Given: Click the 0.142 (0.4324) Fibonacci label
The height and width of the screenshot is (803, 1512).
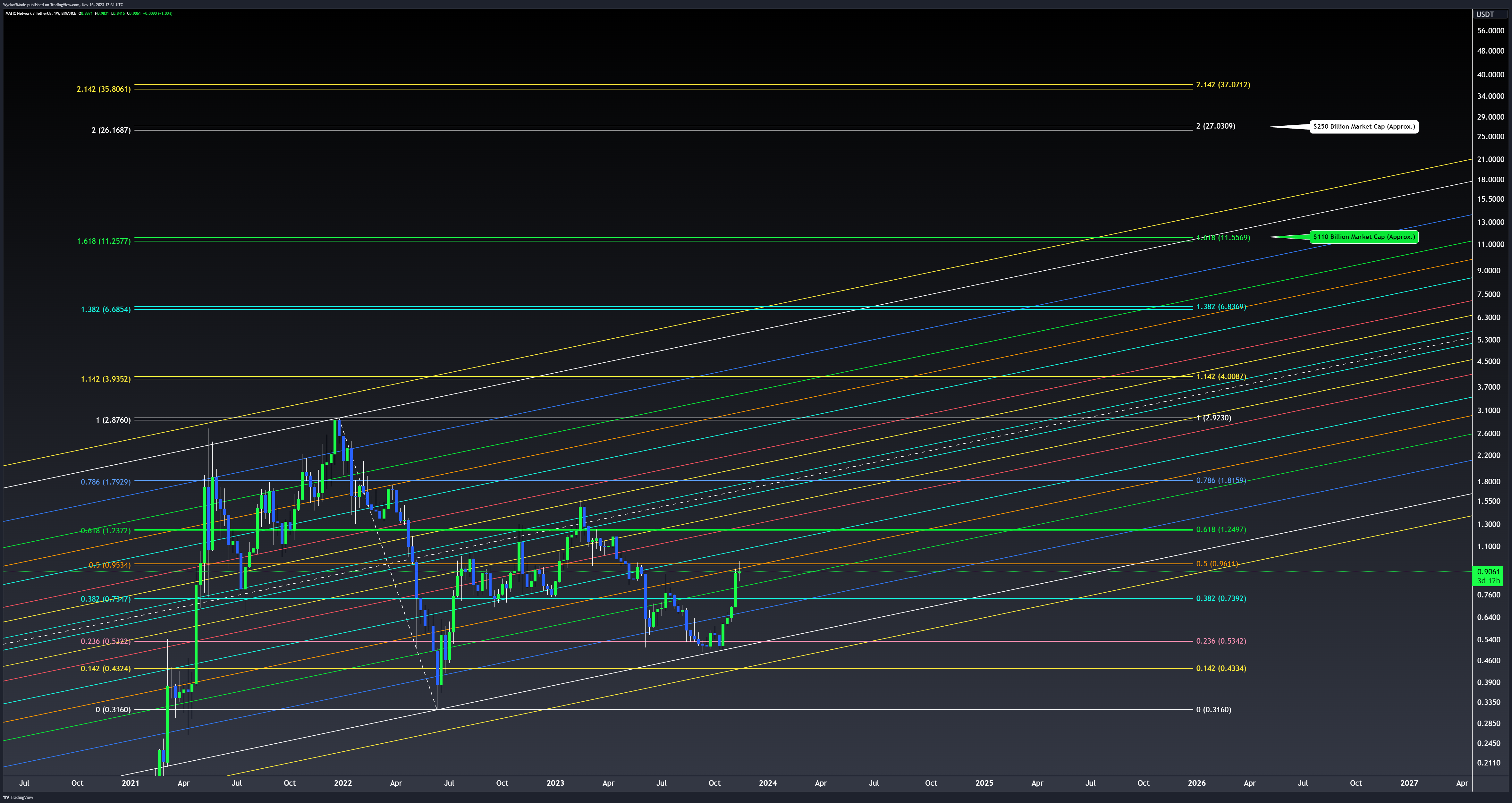Looking at the screenshot, I should [106, 668].
